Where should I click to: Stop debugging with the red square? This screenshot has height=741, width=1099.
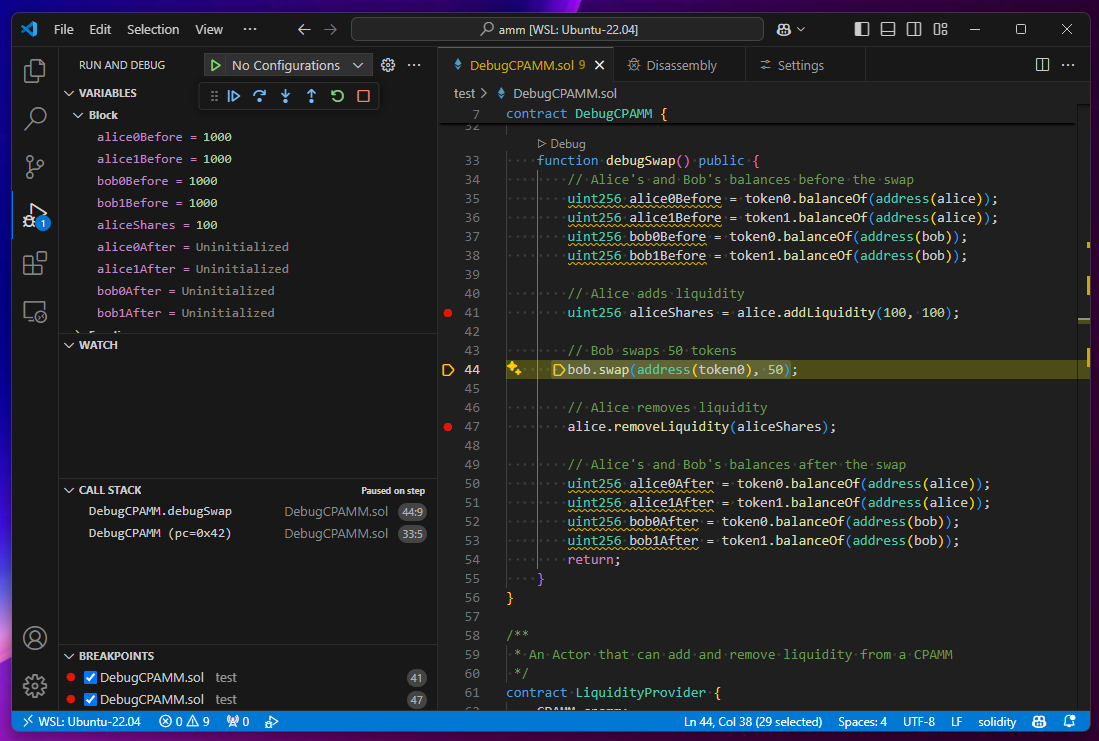(x=363, y=96)
